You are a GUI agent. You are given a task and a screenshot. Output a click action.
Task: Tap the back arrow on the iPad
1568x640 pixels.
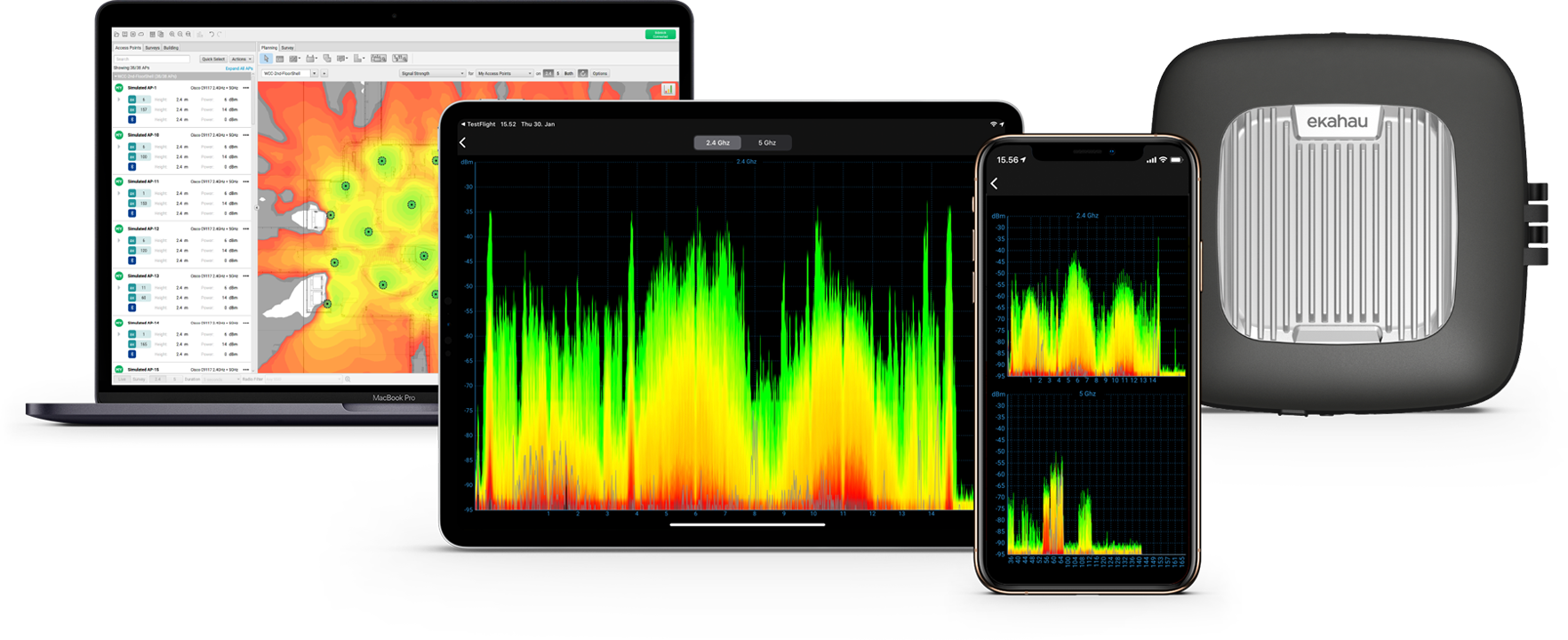coord(462,142)
